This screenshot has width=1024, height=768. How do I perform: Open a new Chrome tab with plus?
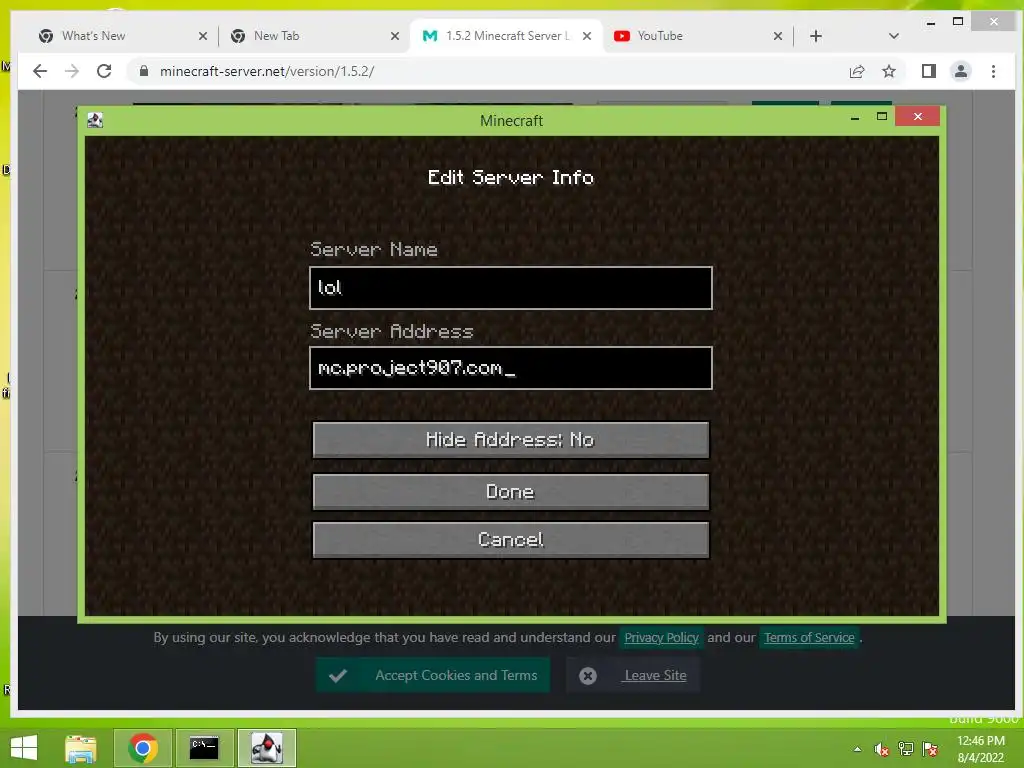coord(816,36)
